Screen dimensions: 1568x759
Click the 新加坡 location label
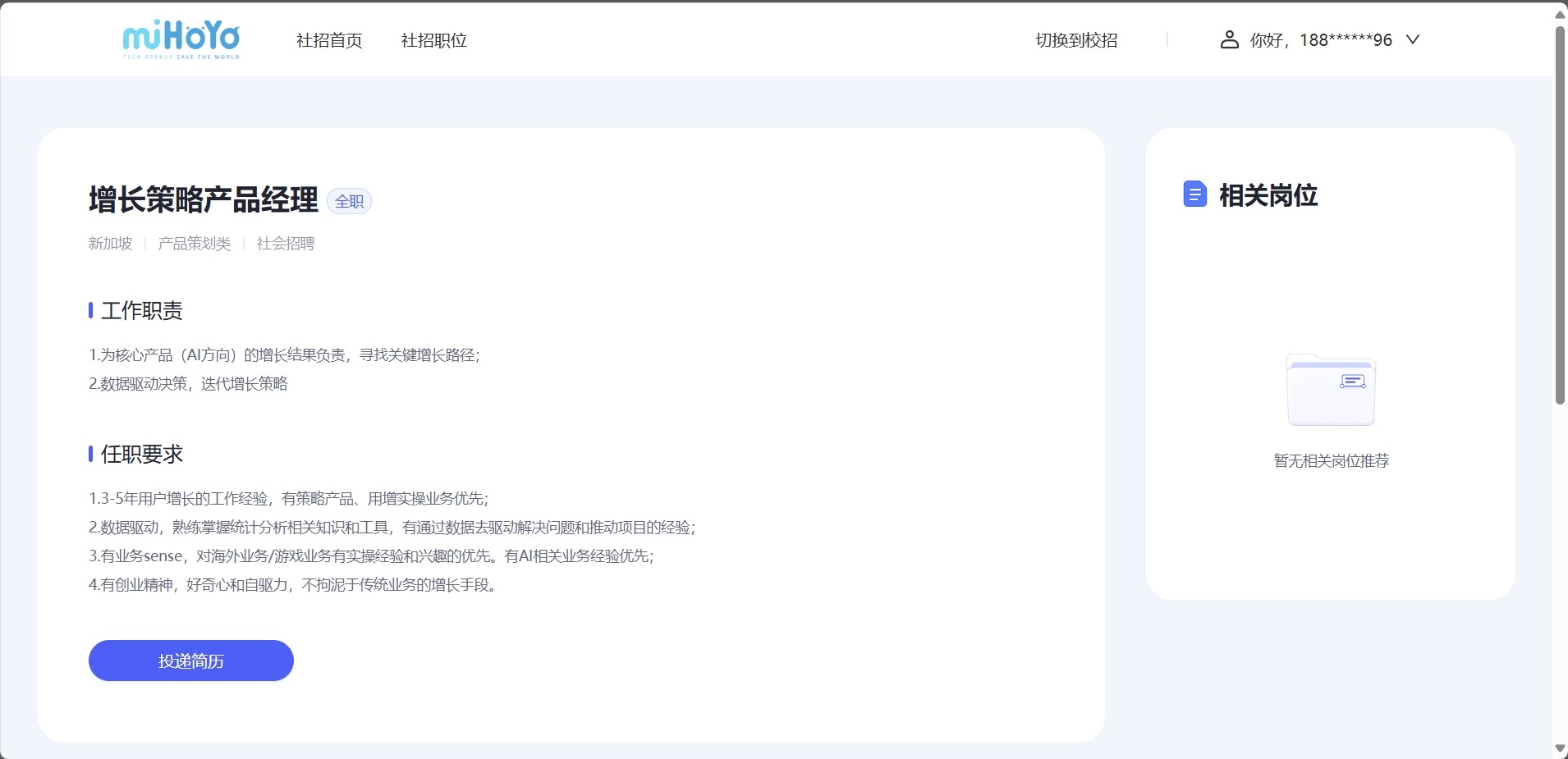(110, 244)
